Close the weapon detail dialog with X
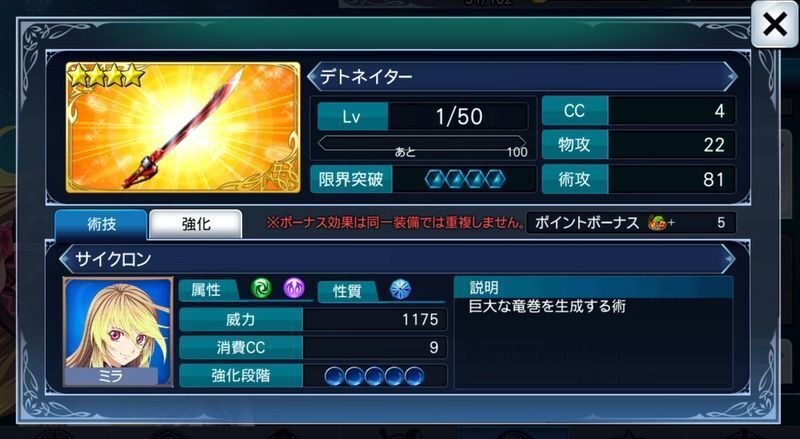The image size is (800, 439). point(774,24)
